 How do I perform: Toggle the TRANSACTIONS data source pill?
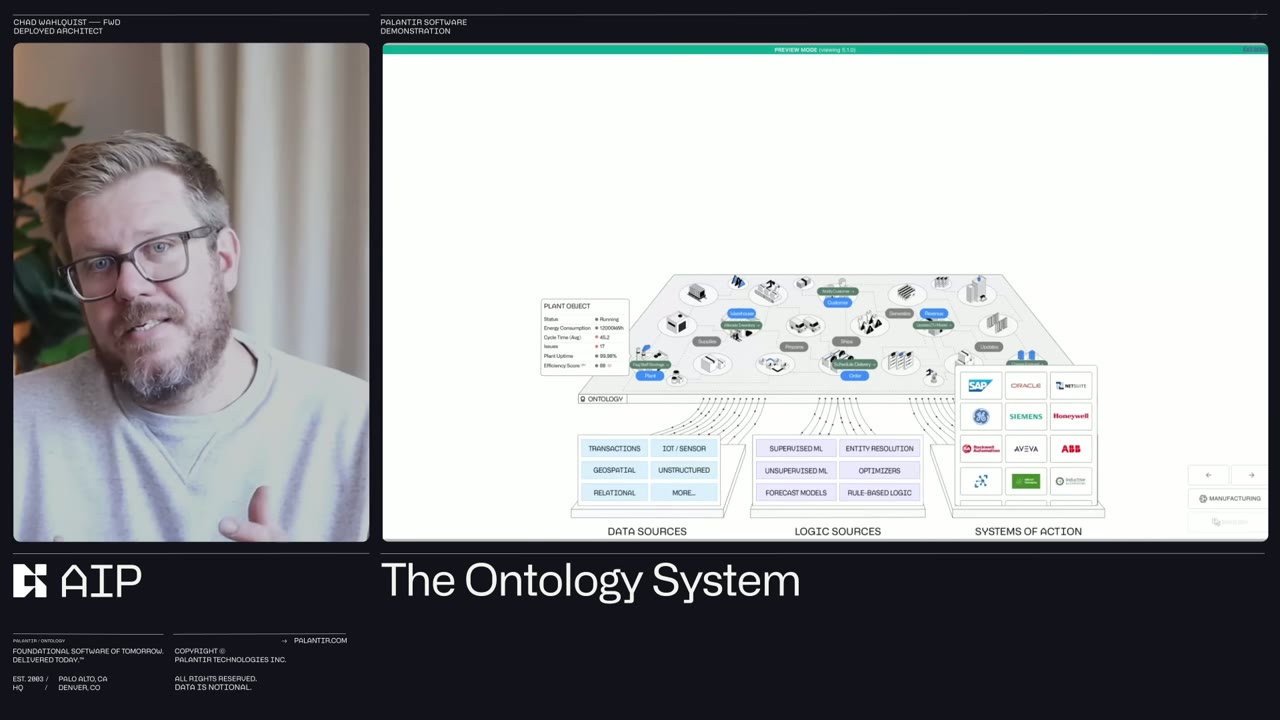pyautogui.click(x=614, y=448)
